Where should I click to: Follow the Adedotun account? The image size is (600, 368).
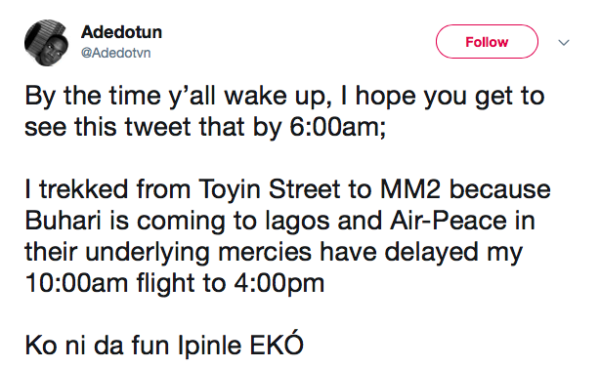click(487, 41)
